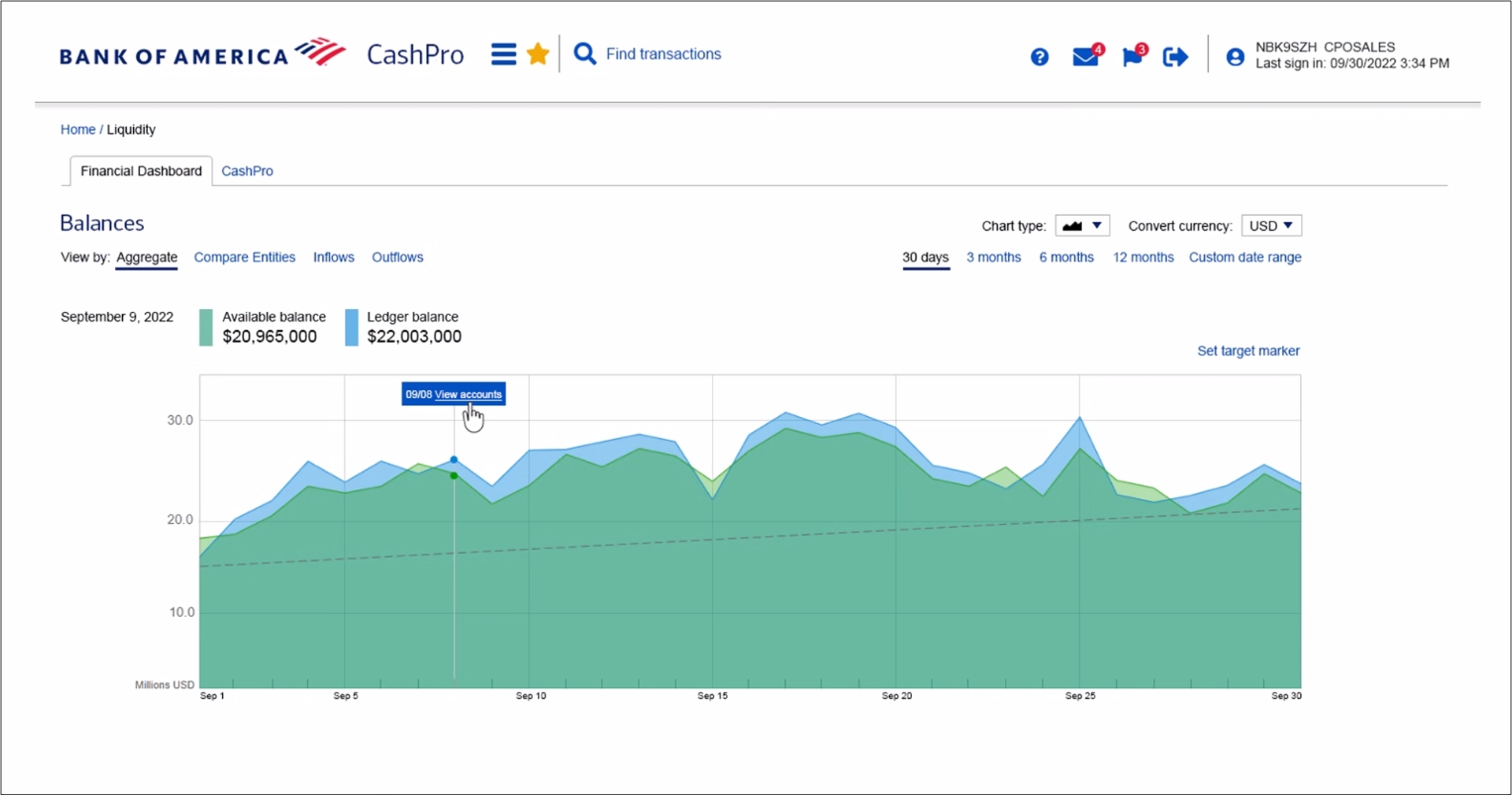This screenshot has width=1512, height=795.
Task: Click the 10.0 y-axis value
Action: click(181, 612)
